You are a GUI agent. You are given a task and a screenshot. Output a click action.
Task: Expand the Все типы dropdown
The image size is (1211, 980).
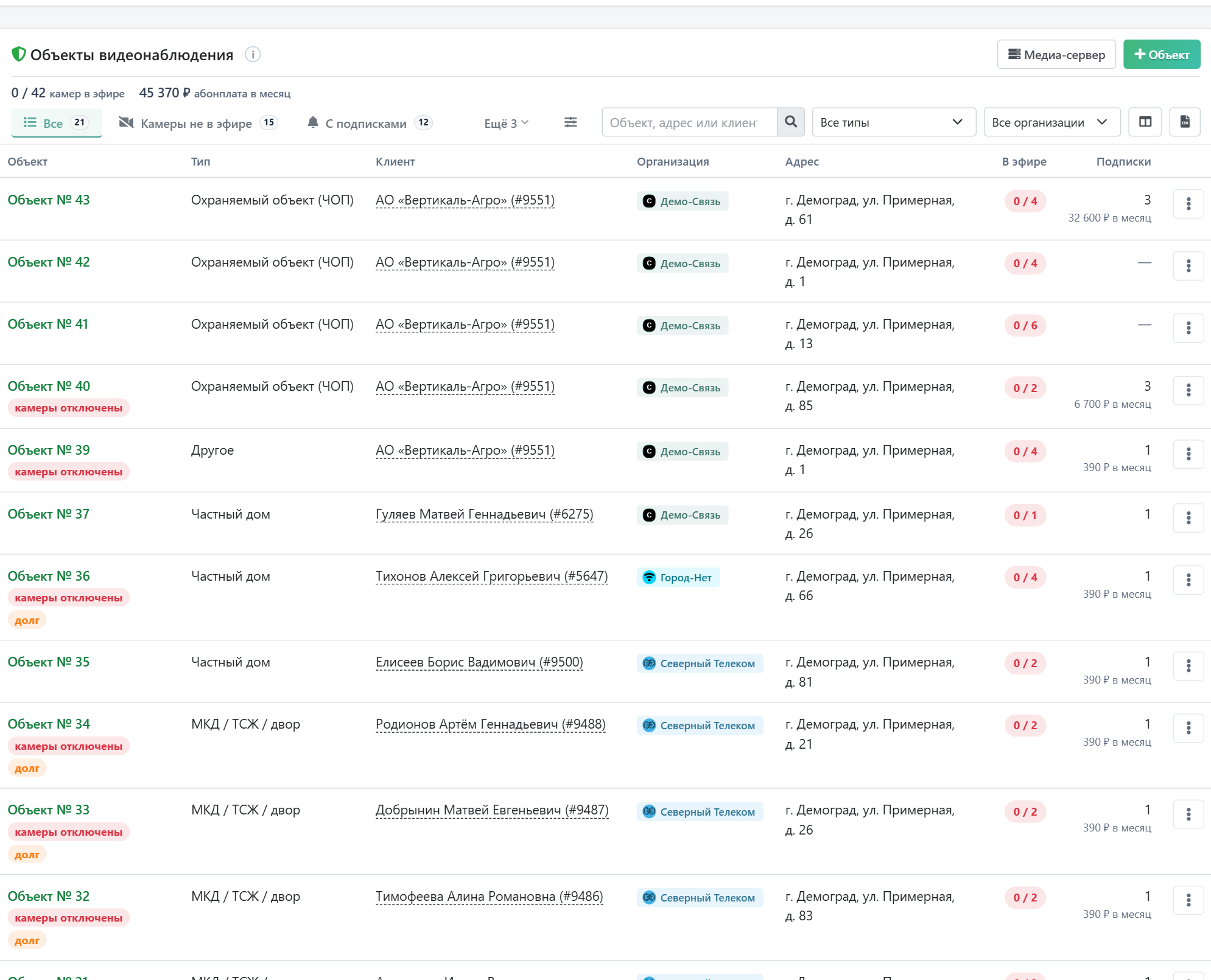click(894, 122)
